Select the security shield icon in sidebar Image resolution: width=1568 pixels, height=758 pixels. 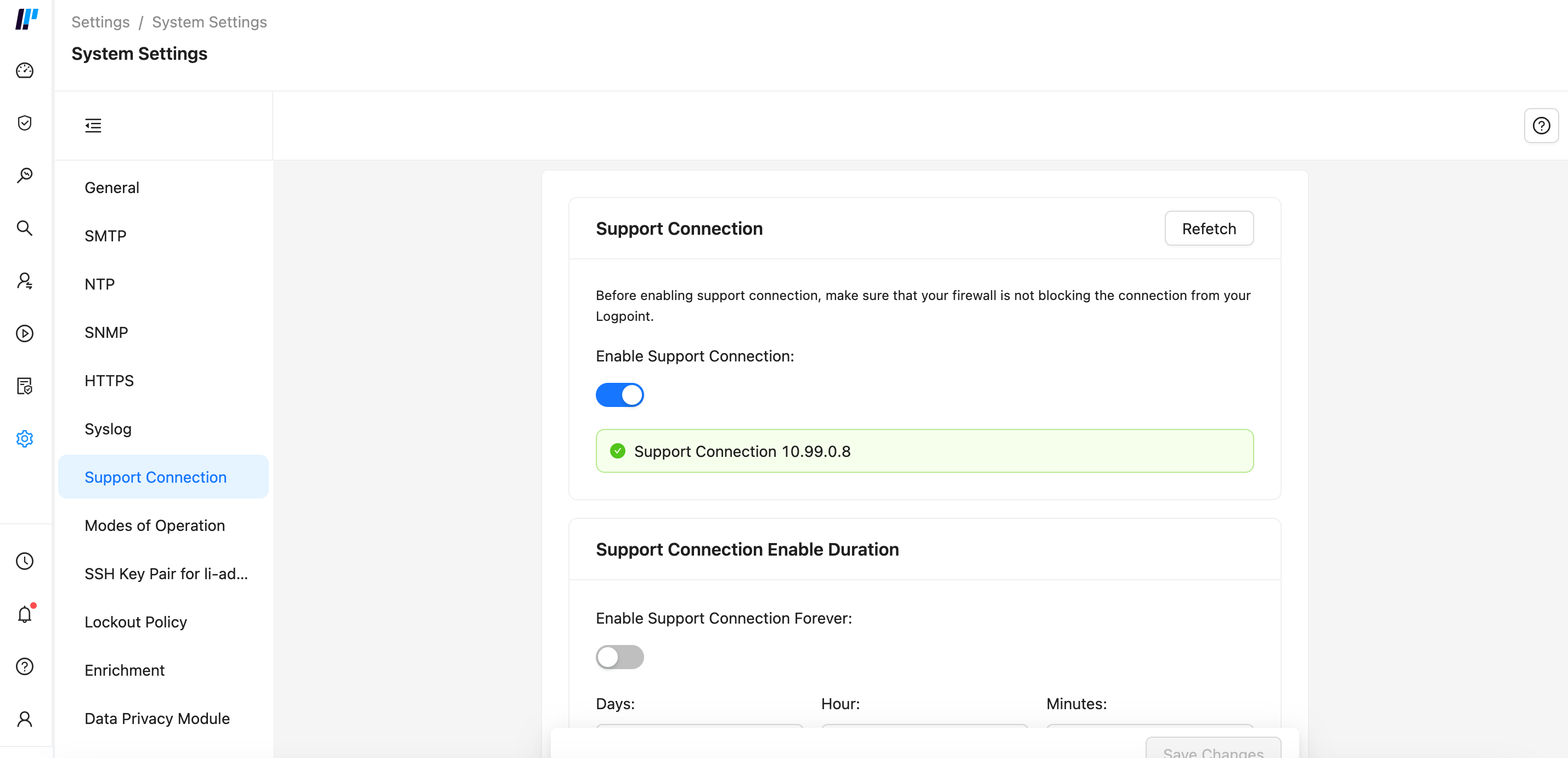pyautogui.click(x=24, y=123)
